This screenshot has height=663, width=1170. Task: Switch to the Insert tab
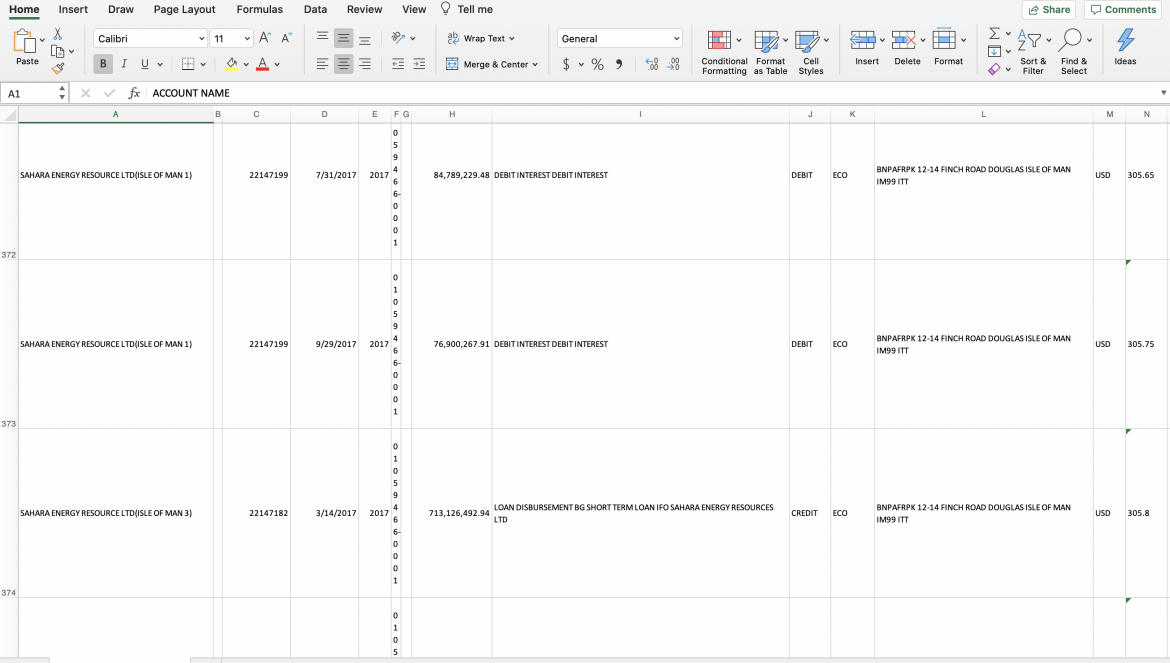[x=73, y=9]
